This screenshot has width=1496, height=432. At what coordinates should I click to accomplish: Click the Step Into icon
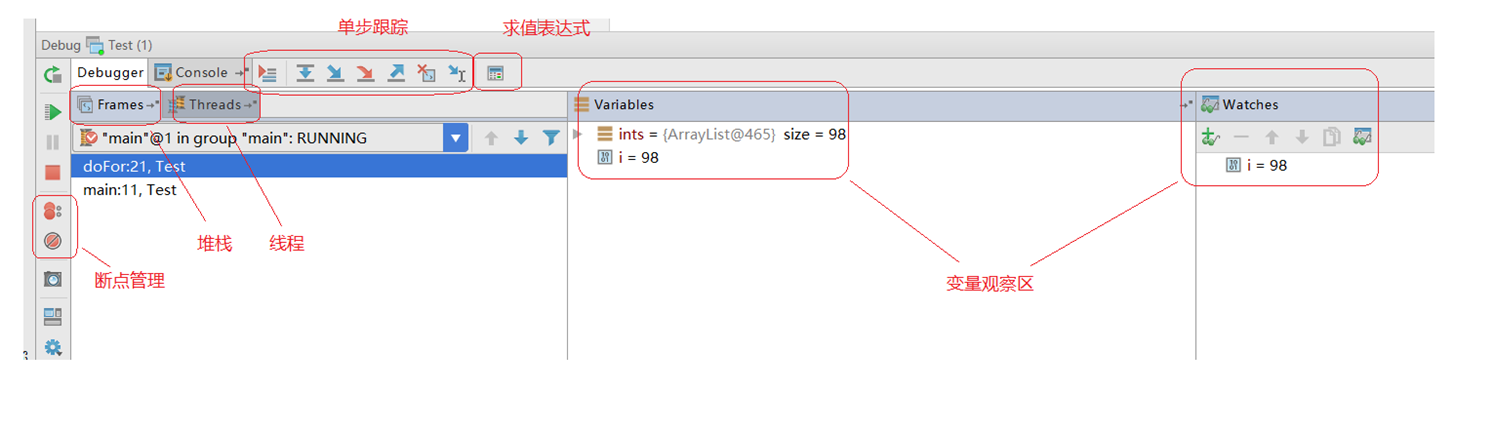pos(335,73)
